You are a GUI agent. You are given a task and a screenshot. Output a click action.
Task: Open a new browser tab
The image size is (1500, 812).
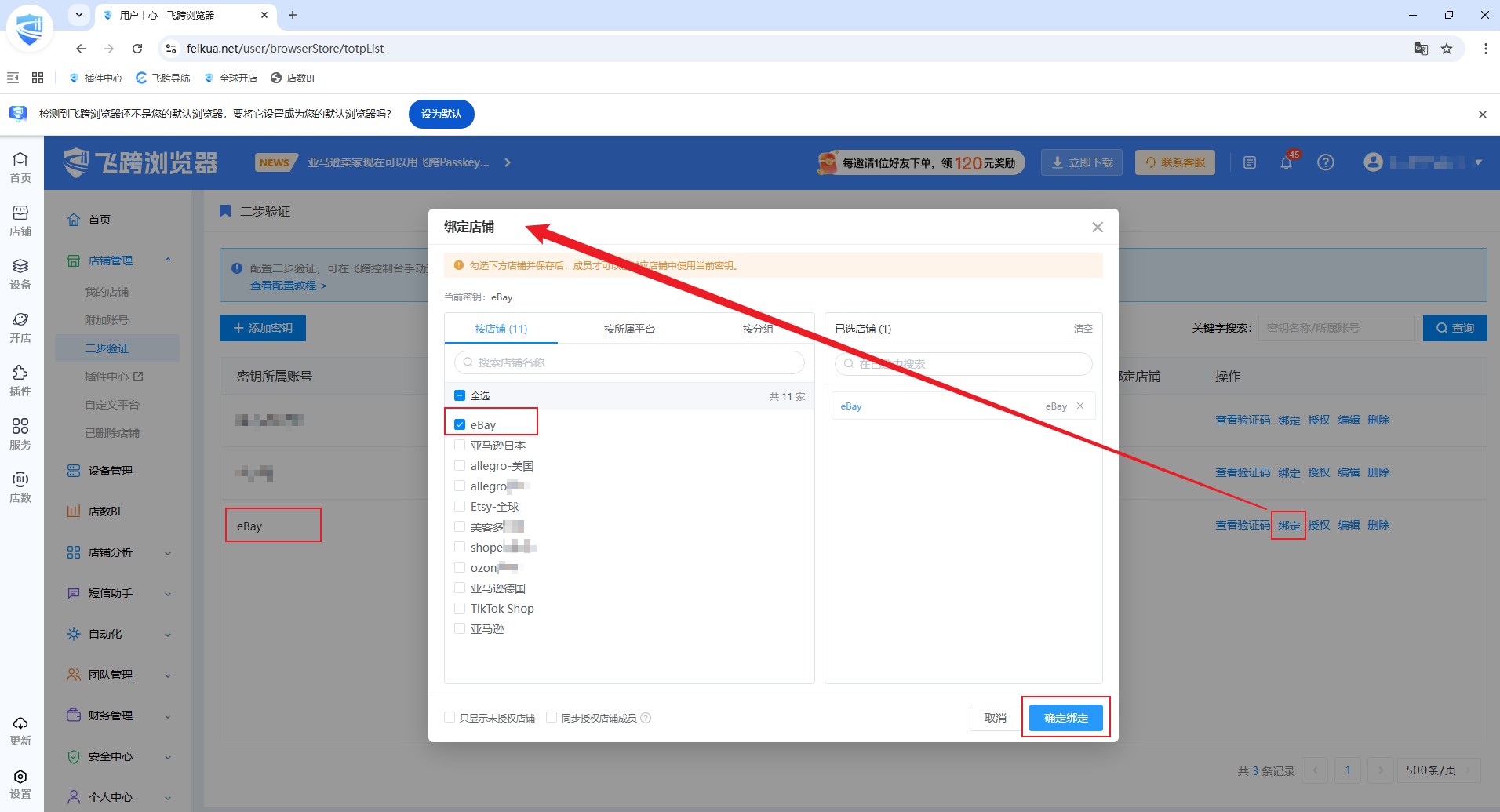(293, 15)
